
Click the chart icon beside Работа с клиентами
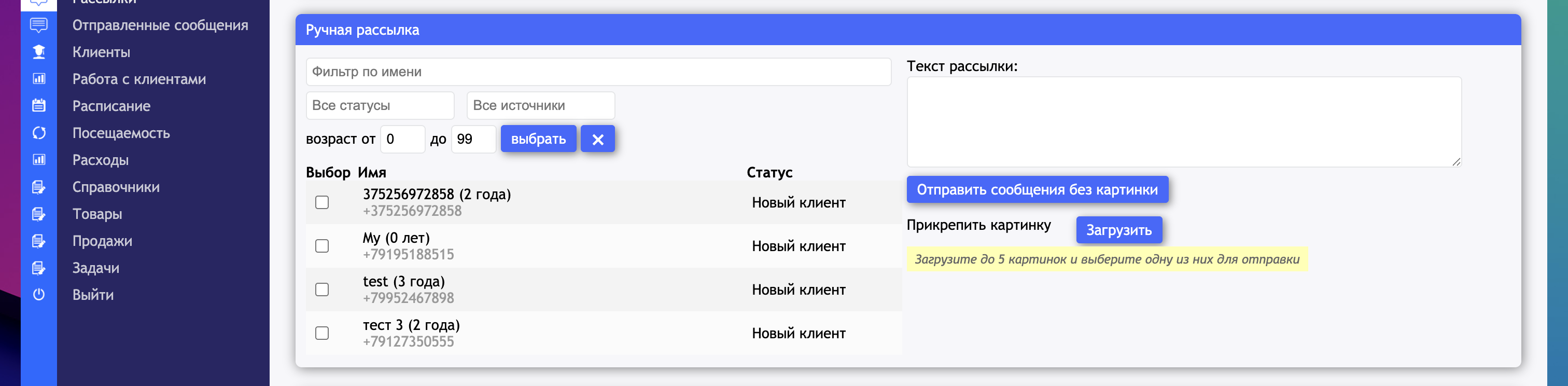pyautogui.click(x=39, y=79)
